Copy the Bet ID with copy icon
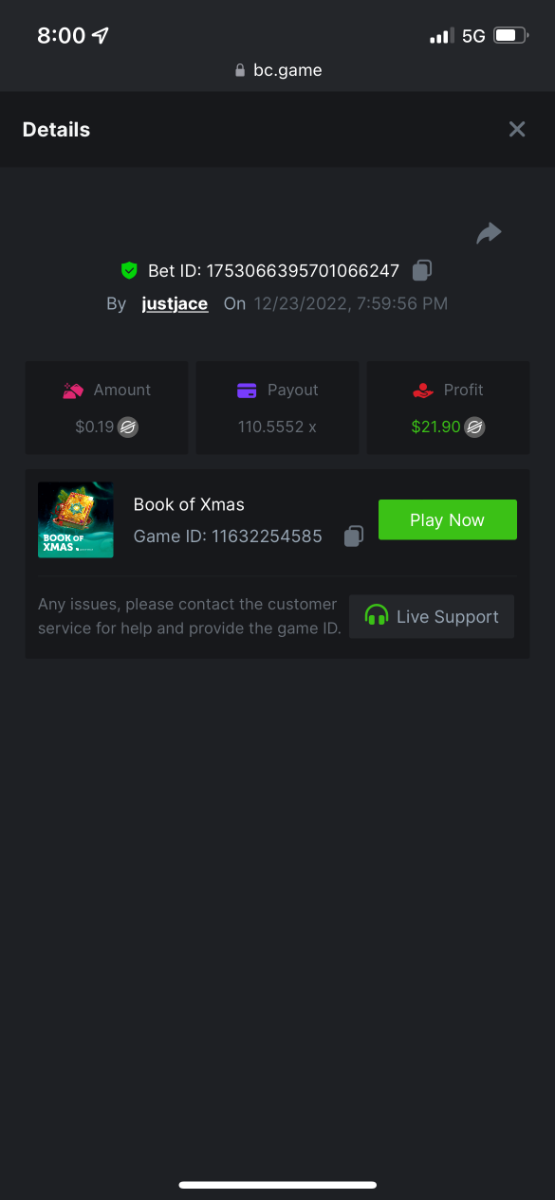Screen dimensions: 555x1200 click(422, 270)
